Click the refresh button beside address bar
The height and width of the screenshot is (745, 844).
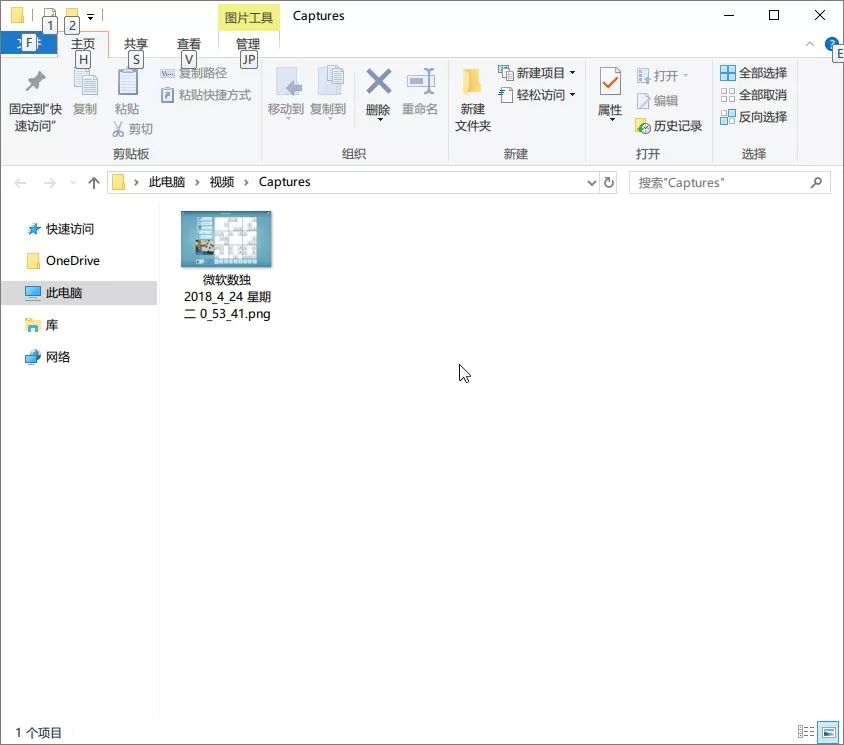(x=609, y=182)
